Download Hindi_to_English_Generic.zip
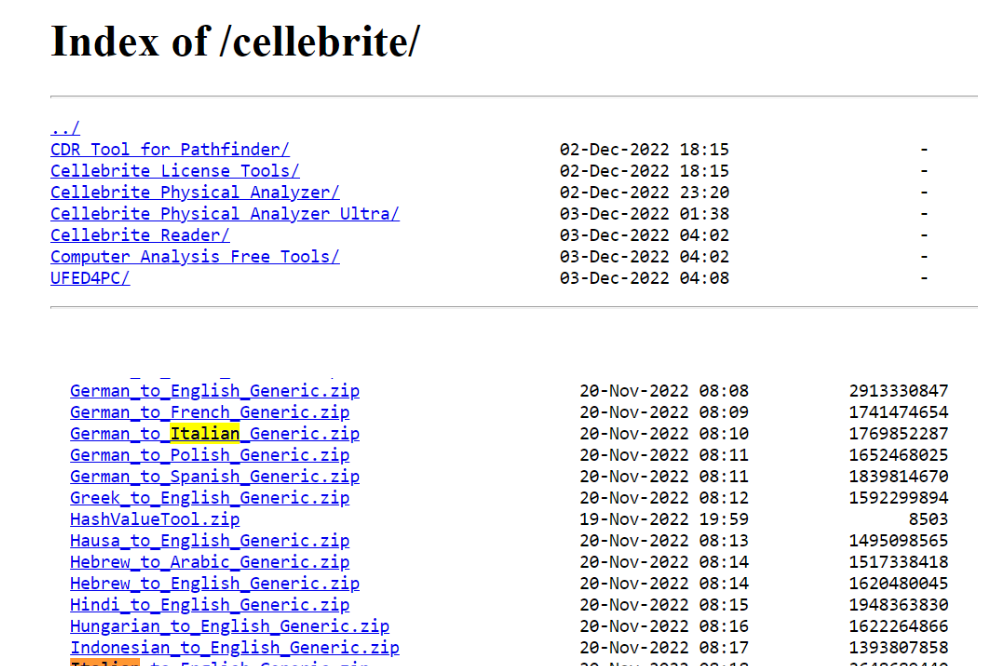The width and height of the screenshot is (985, 666). 210,604
